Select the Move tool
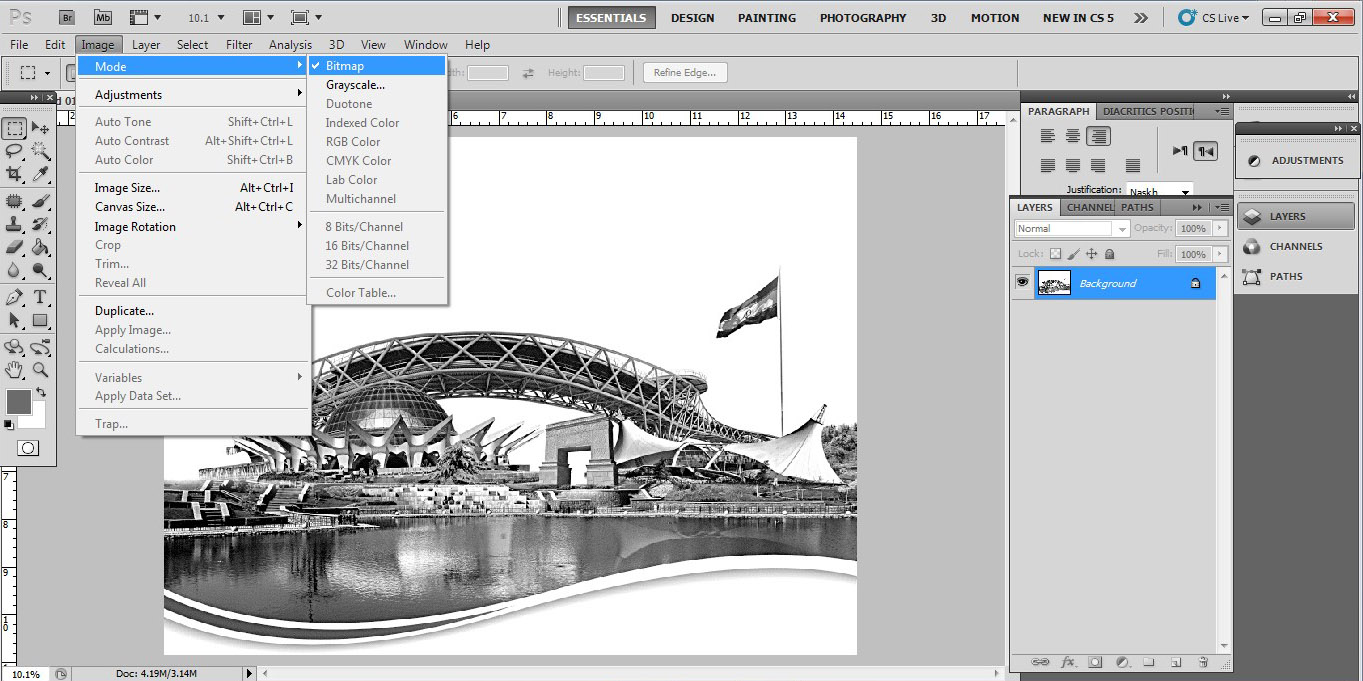Image resolution: width=1363 pixels, height=681 pixels. [41, 128]
